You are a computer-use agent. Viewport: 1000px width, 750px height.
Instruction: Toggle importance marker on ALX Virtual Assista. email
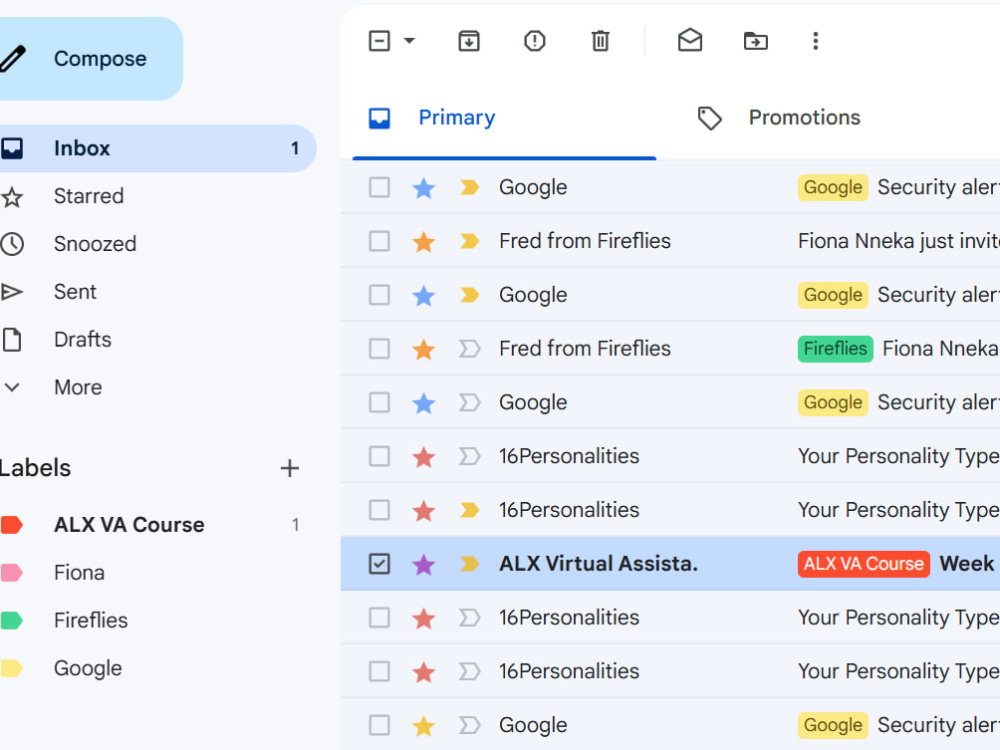point(469,564)
